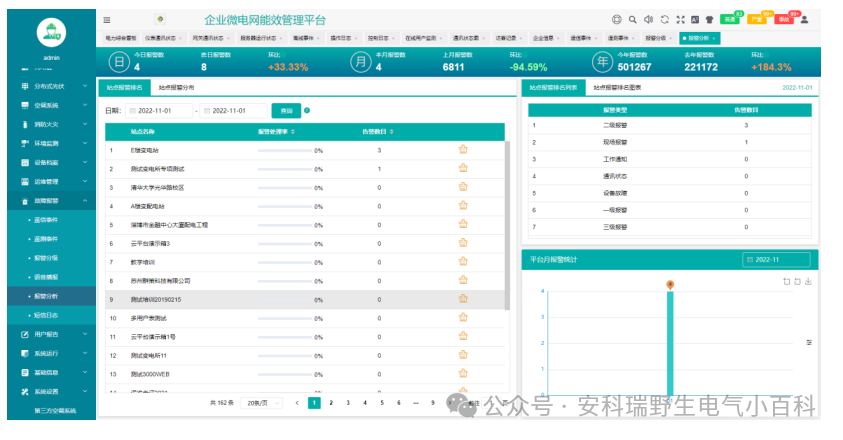The height and width of the screenshot is (440, 843).
Task: Click the fullscreen expand icon in header
Action: coord(680,19)
